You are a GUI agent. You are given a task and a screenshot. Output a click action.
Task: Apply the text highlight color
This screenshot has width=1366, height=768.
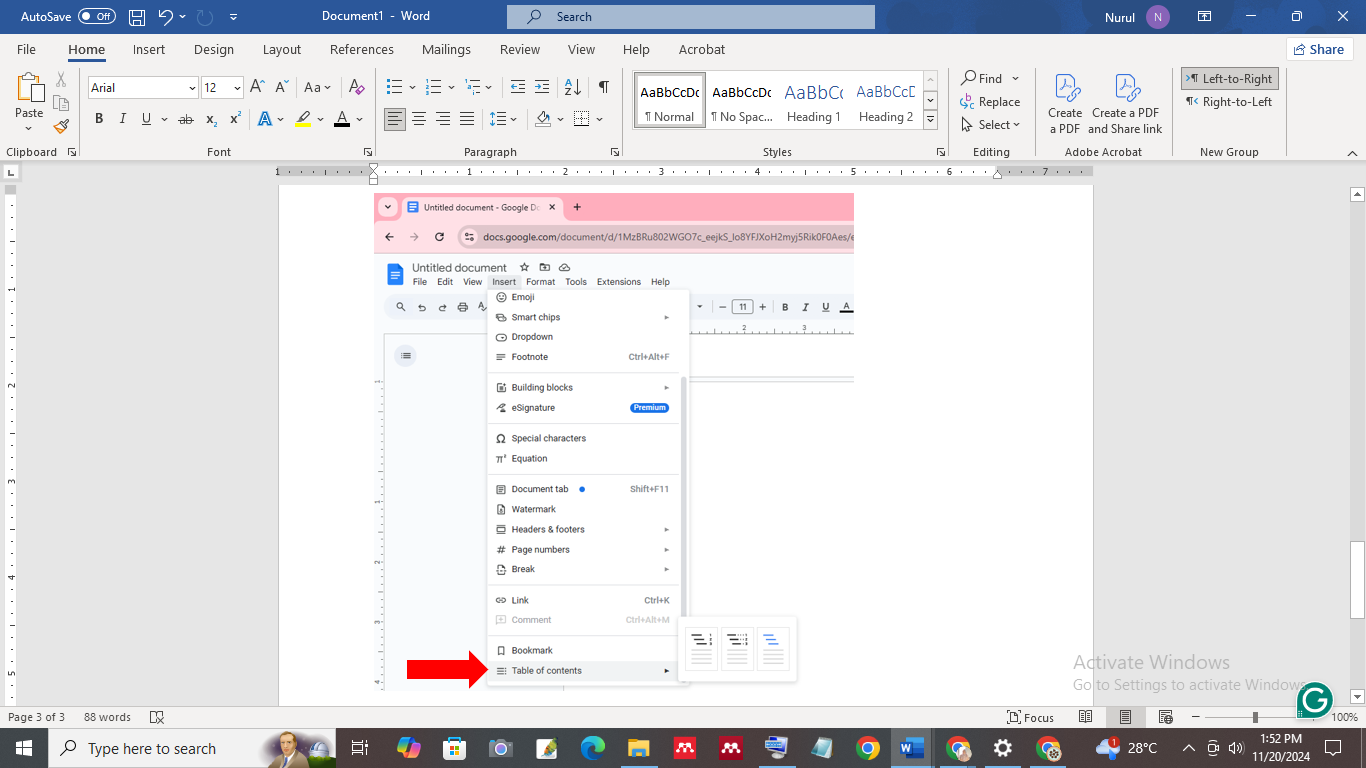303,119
